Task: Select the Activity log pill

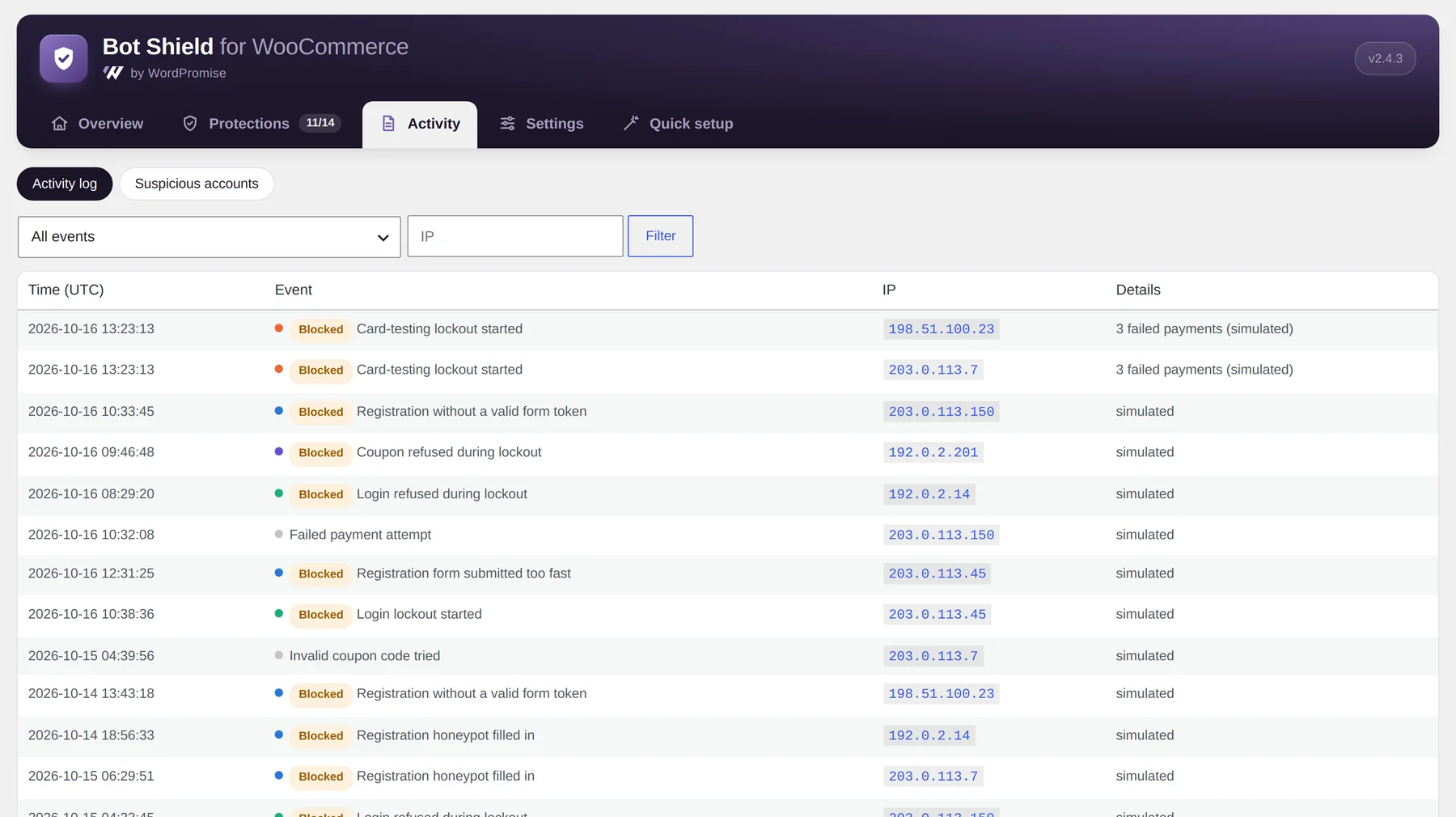Action: (65, 184)
